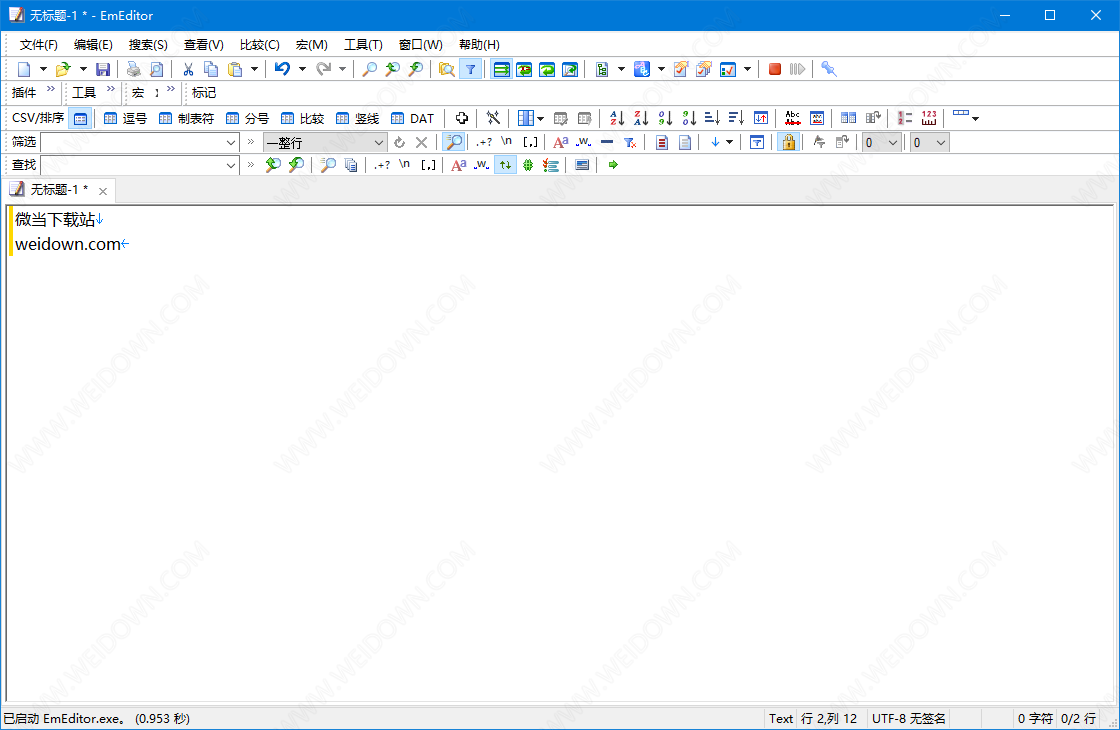Open the 文件(F) menu
Viewport: 1120px width, 730px height.
point(39,45)
